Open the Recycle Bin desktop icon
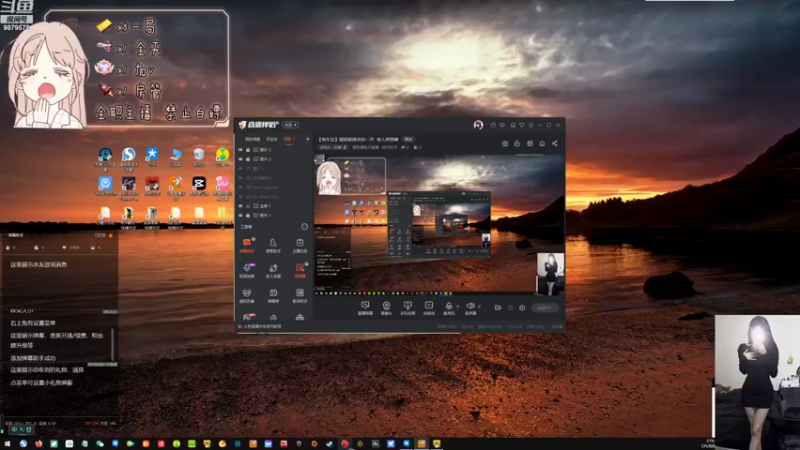The image size is (800, 450). click(198, 157)
